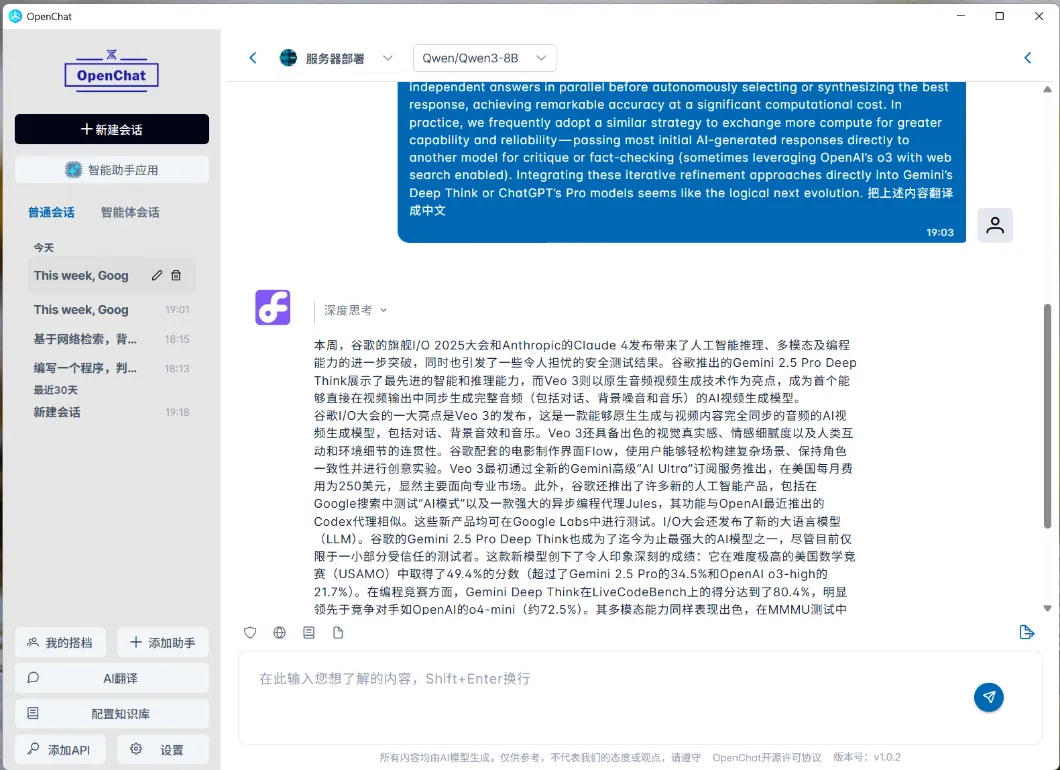Image resolution: width=1060 pixels, height=770 pixels.
Task: Send the message with the paper plane button
Action: [989, 697]
